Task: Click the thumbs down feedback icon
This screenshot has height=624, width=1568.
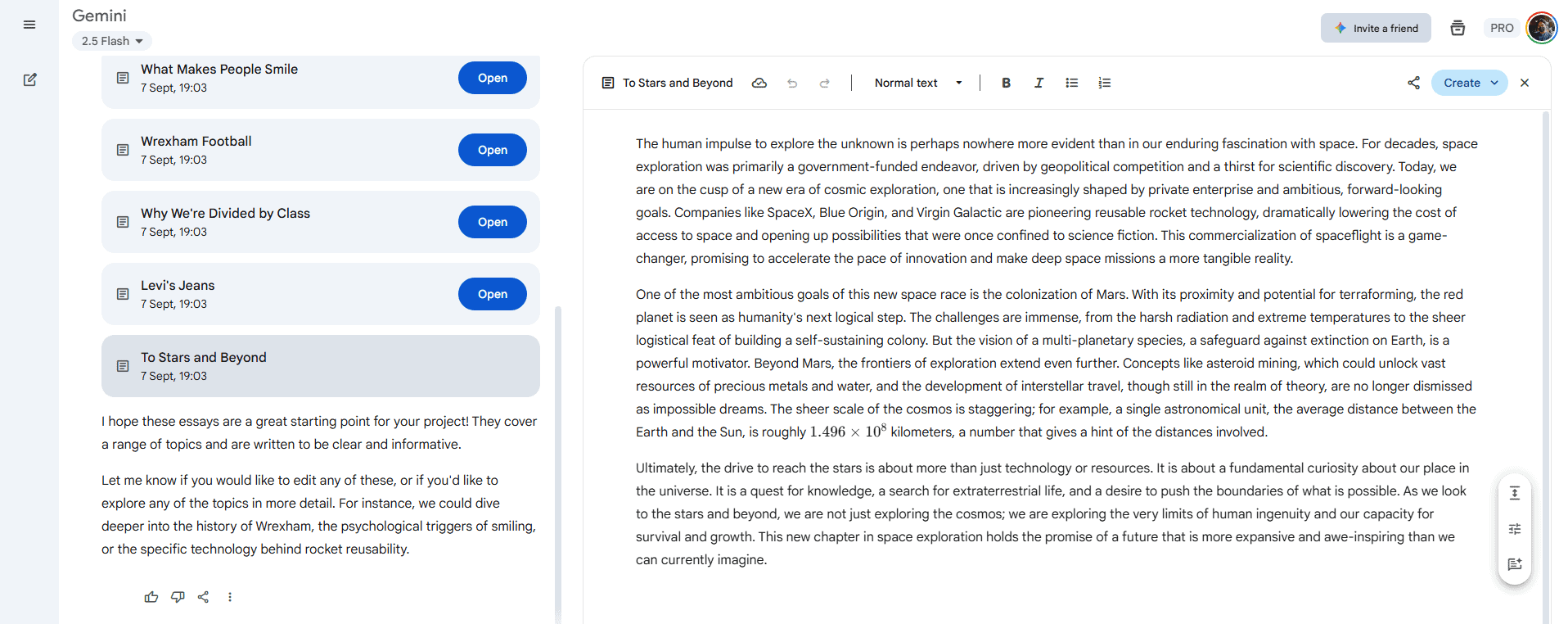Action: coord(178,597)
